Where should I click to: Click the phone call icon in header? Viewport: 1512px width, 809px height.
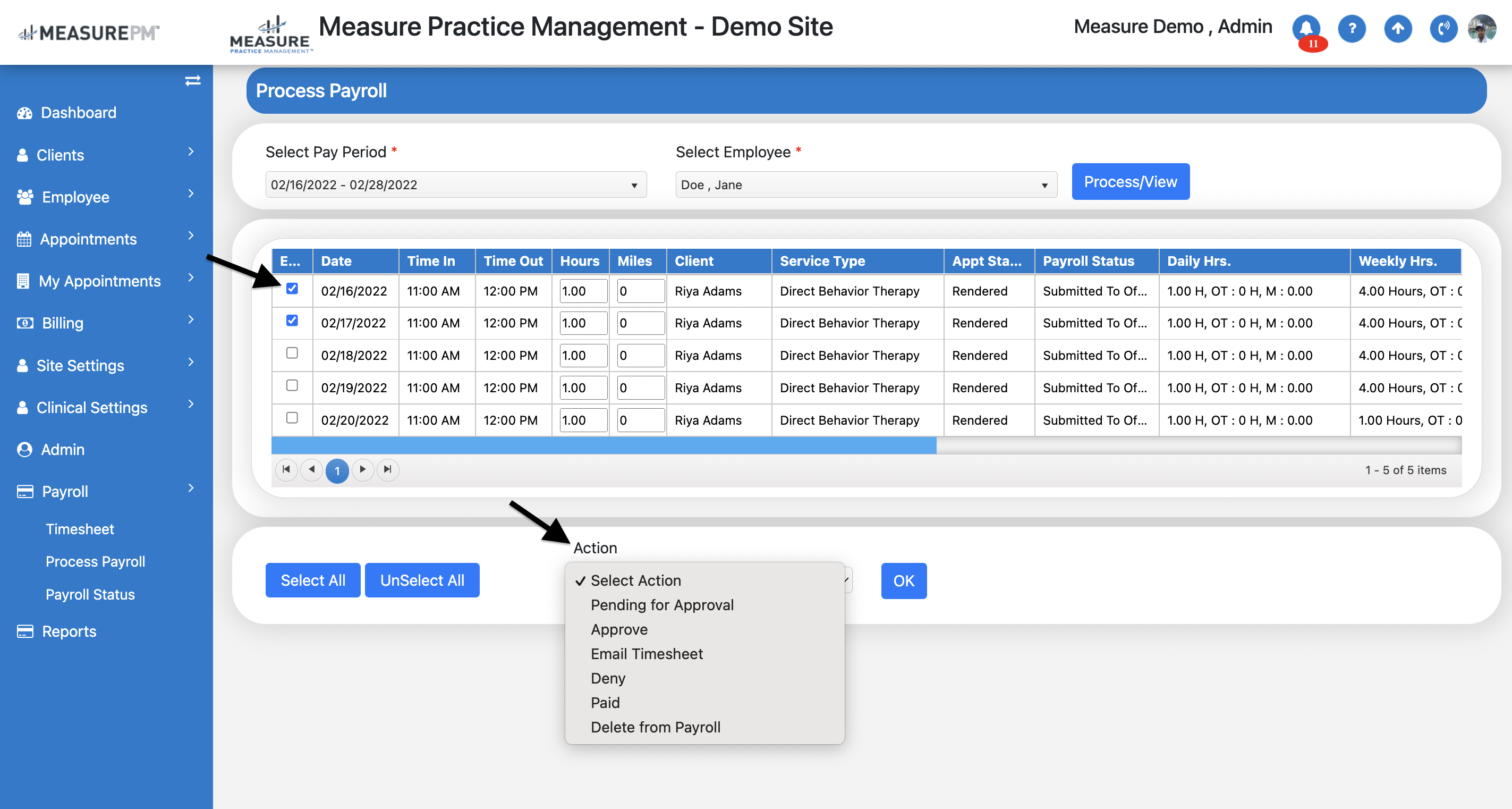pos(1443,28)
